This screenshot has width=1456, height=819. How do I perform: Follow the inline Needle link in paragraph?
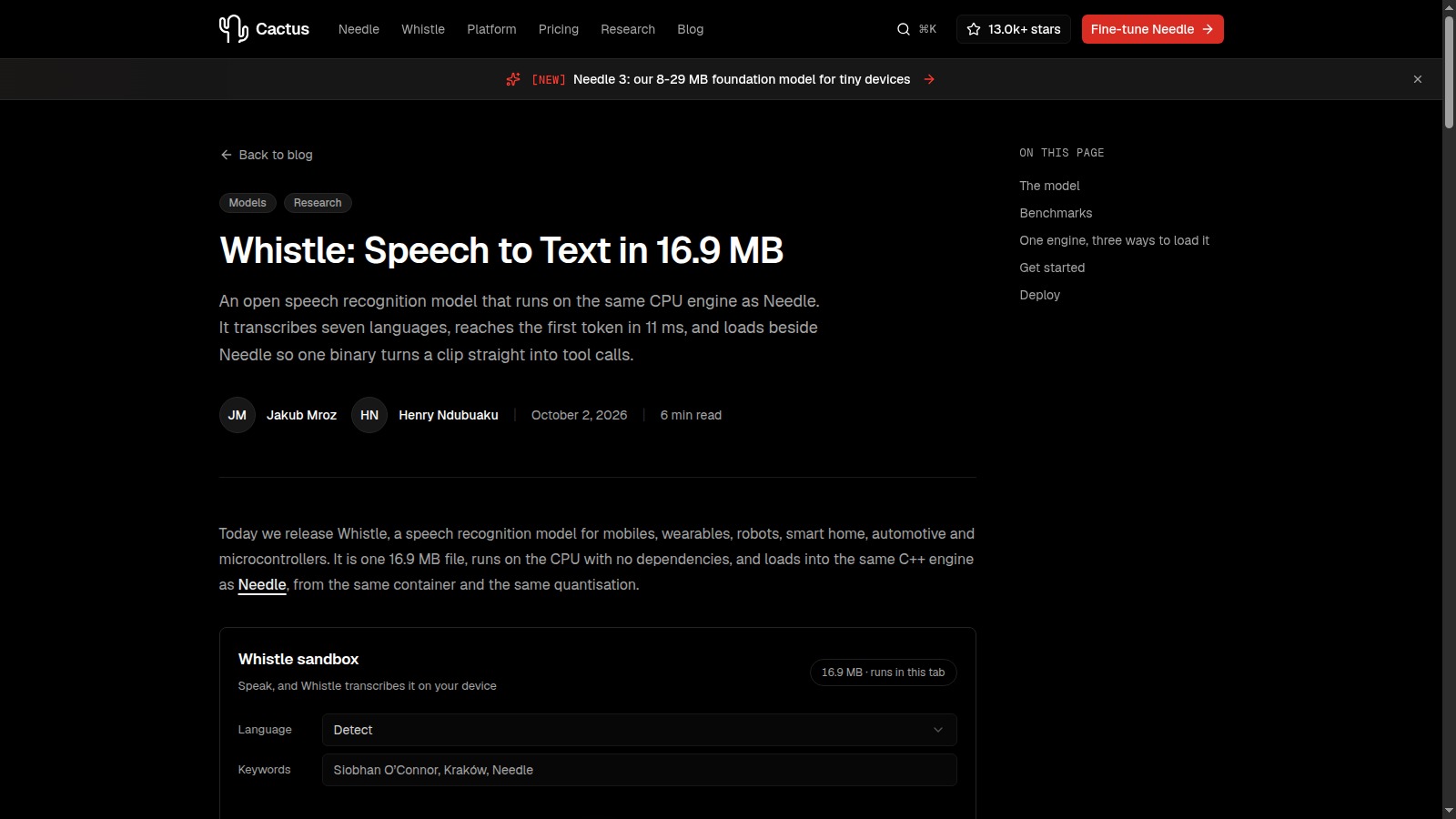point(262,584)
